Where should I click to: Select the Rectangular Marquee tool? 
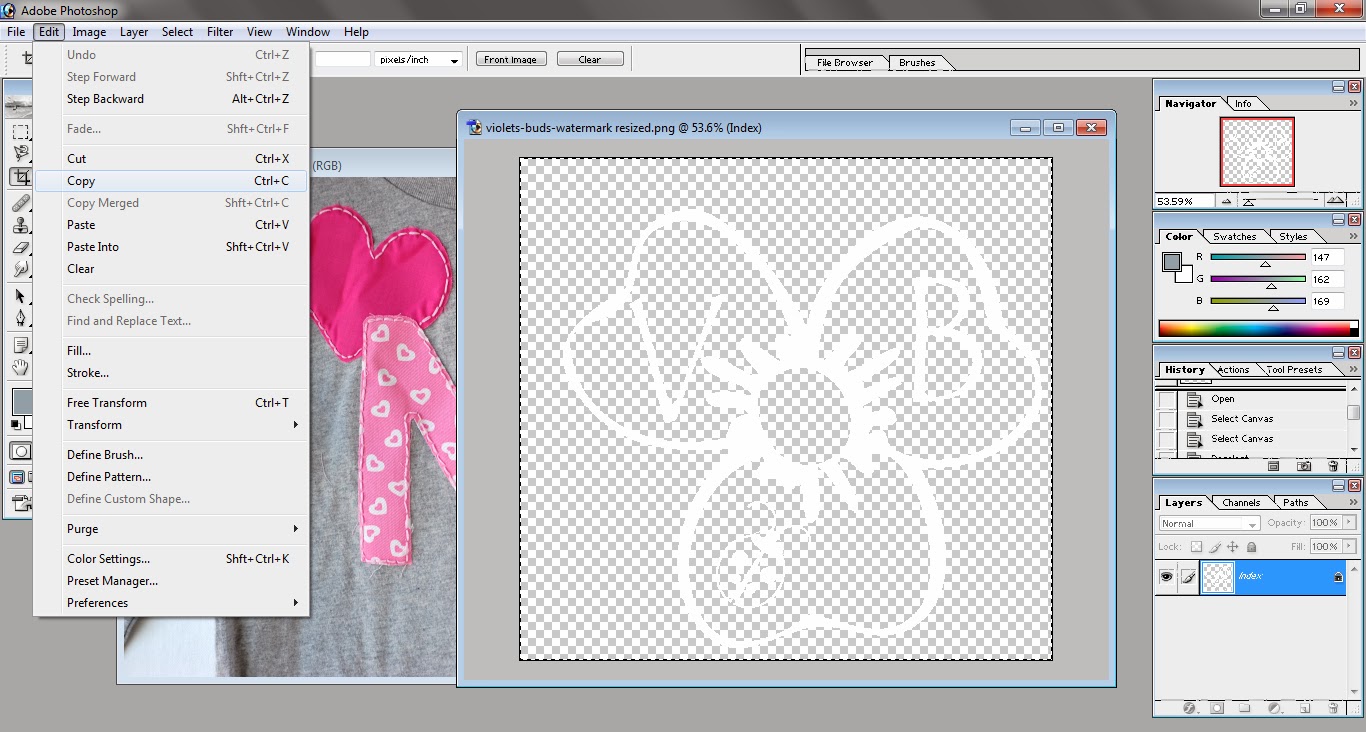click(x=19, y=132)
